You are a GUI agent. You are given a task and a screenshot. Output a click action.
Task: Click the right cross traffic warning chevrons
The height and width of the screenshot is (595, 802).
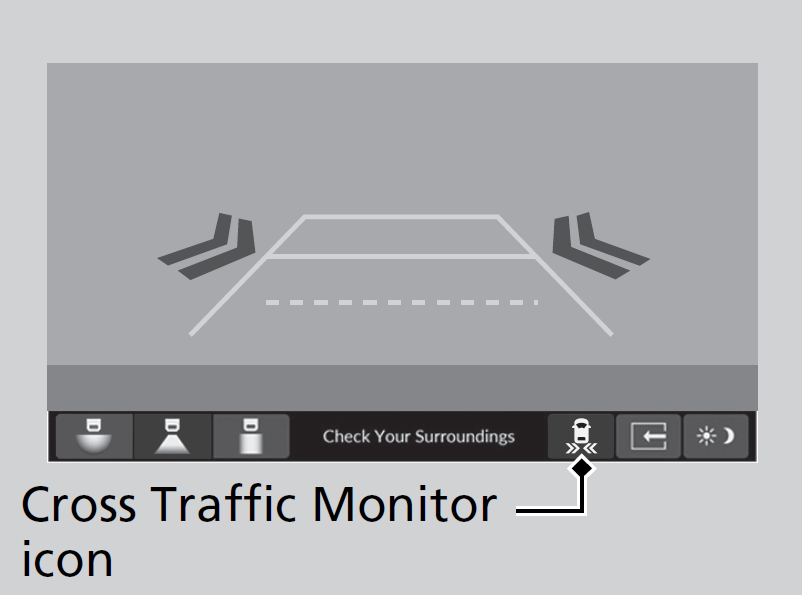pyautogui.click(x=601, y=246)
